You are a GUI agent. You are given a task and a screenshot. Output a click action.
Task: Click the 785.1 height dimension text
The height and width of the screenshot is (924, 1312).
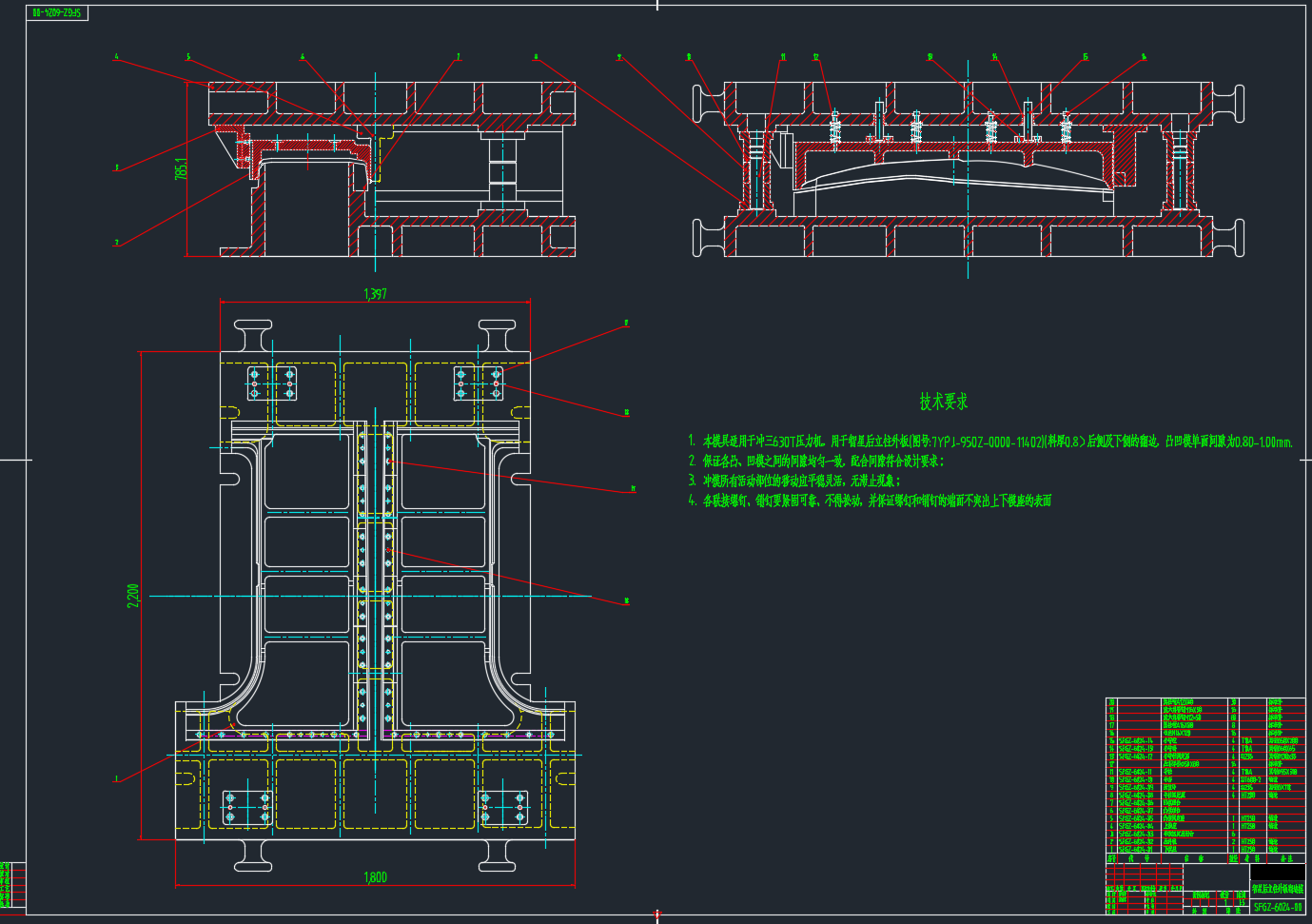pyautogui.click(x=181, y=168)
